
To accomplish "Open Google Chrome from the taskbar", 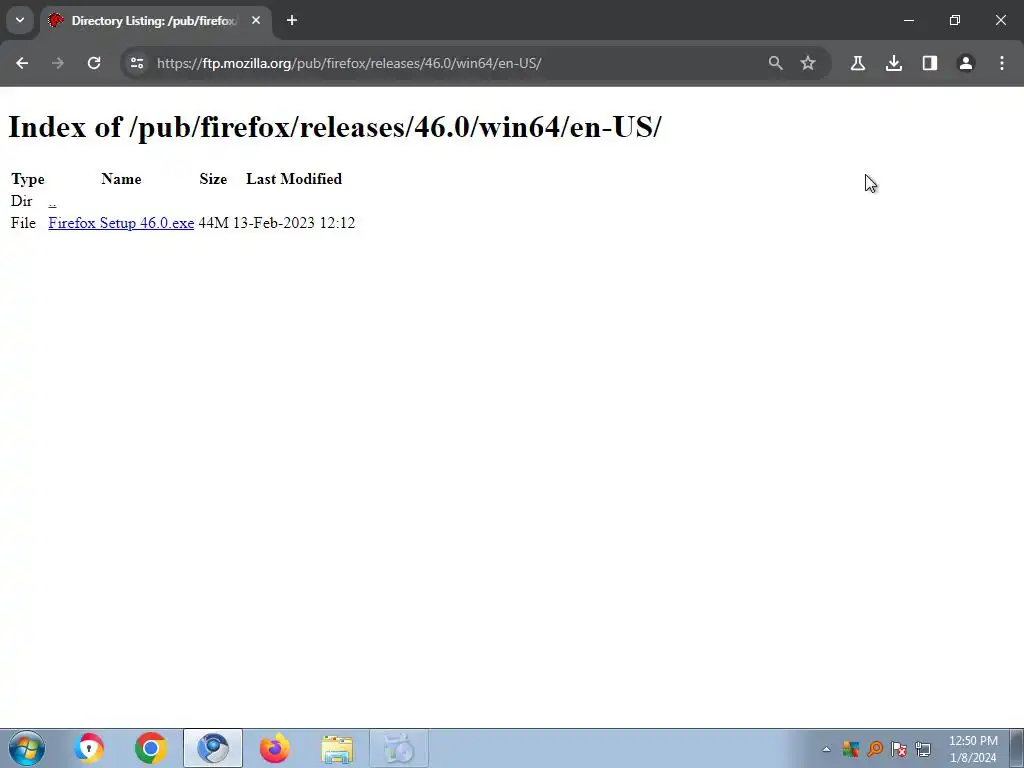I will click(x=151, y=748).
